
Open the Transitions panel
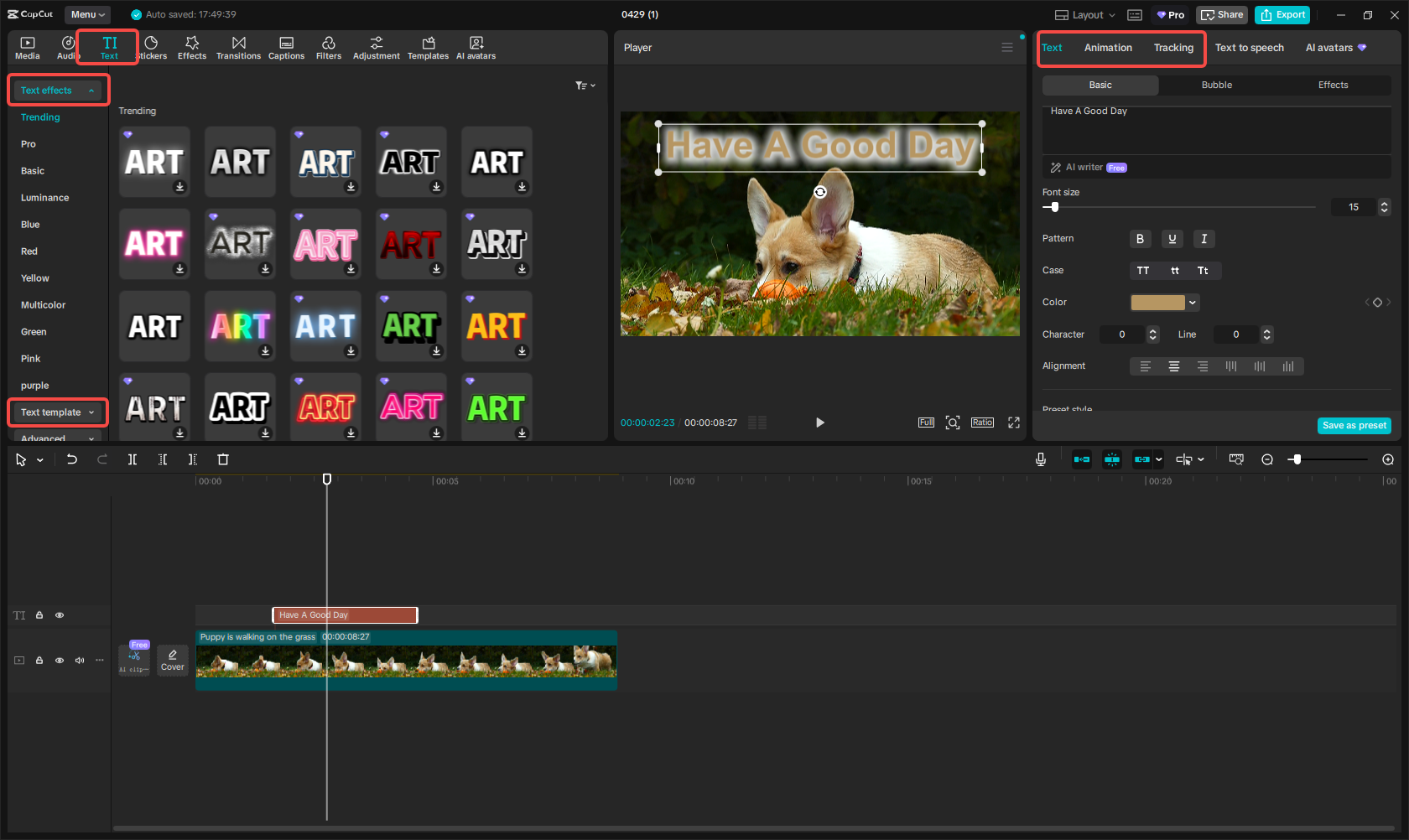point(238,48)
